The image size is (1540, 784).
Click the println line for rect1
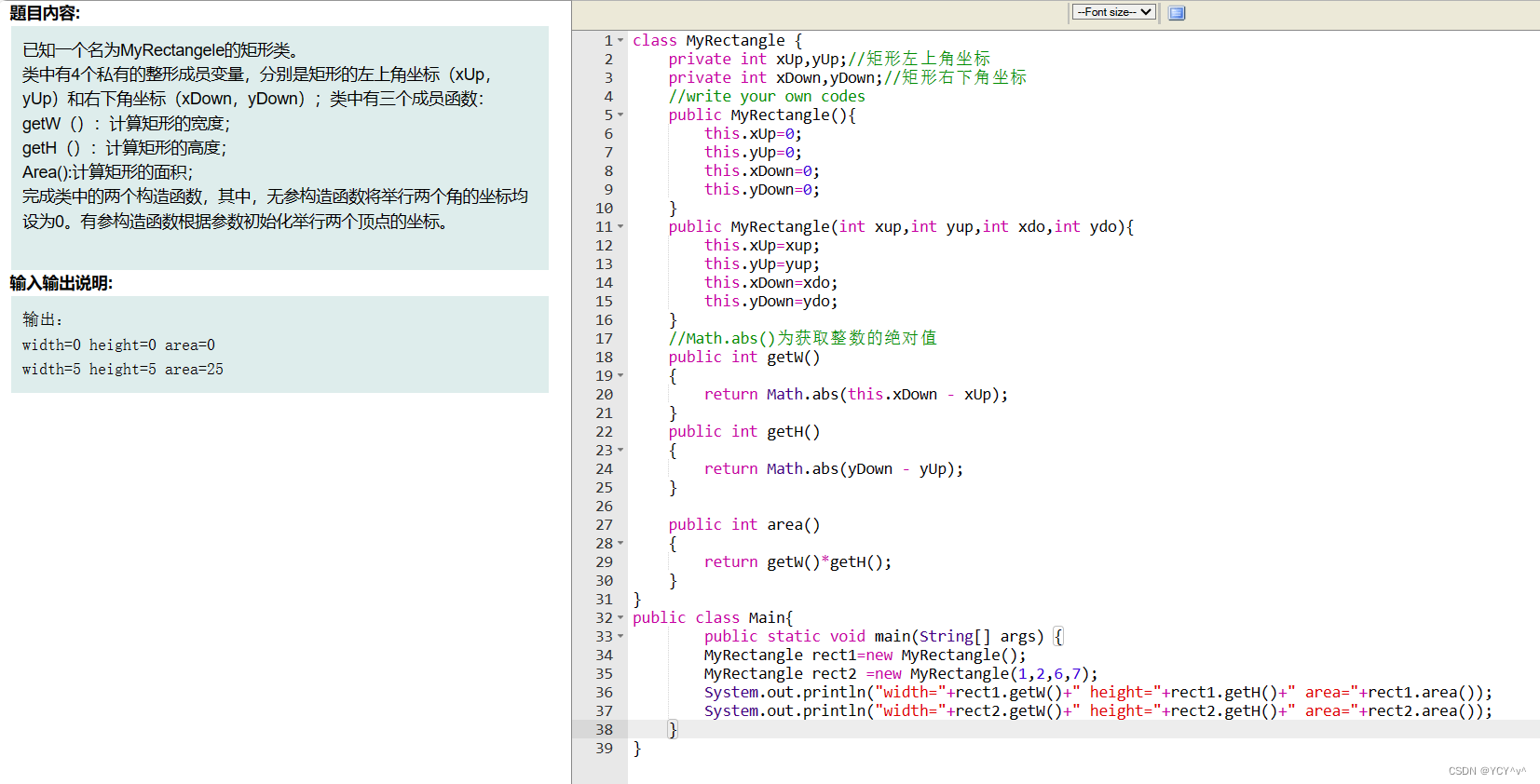tap(1098, 692)
